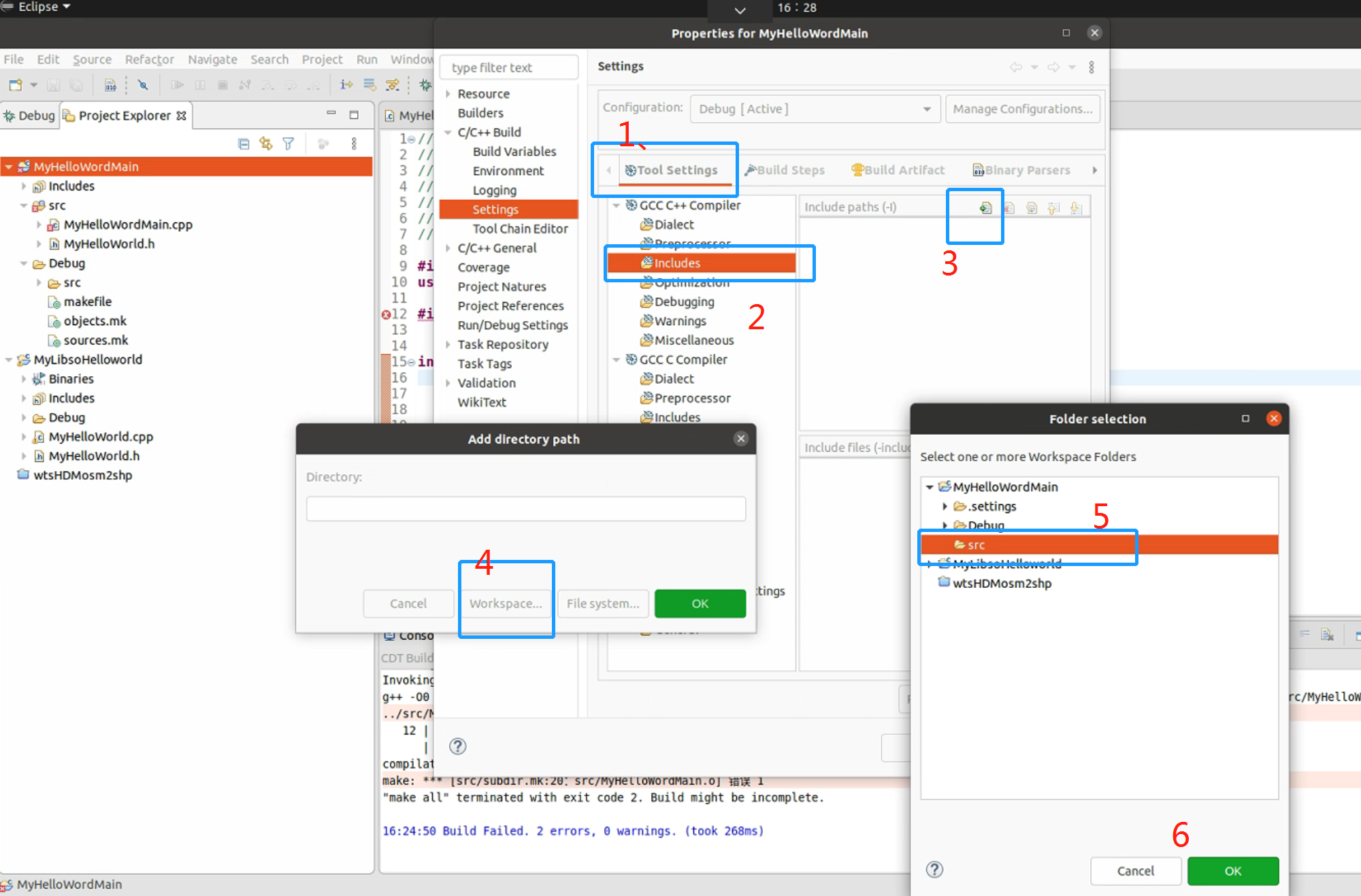Image resolution: width=1361 pixels, height=896 pixels.
Task: Click the delete include path icon
Action: (x=1009, y=208)
